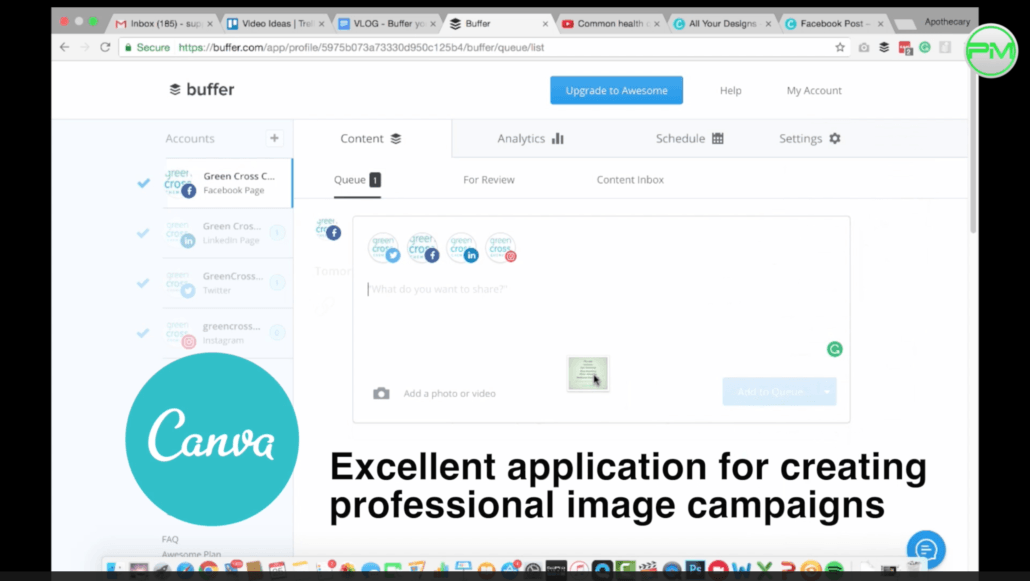Image resolution: width=1030 pixels, height=581 pixels.
Task: Click the Grammarly icon in composer
Action: pyautogui.click(x=834, y=349)
